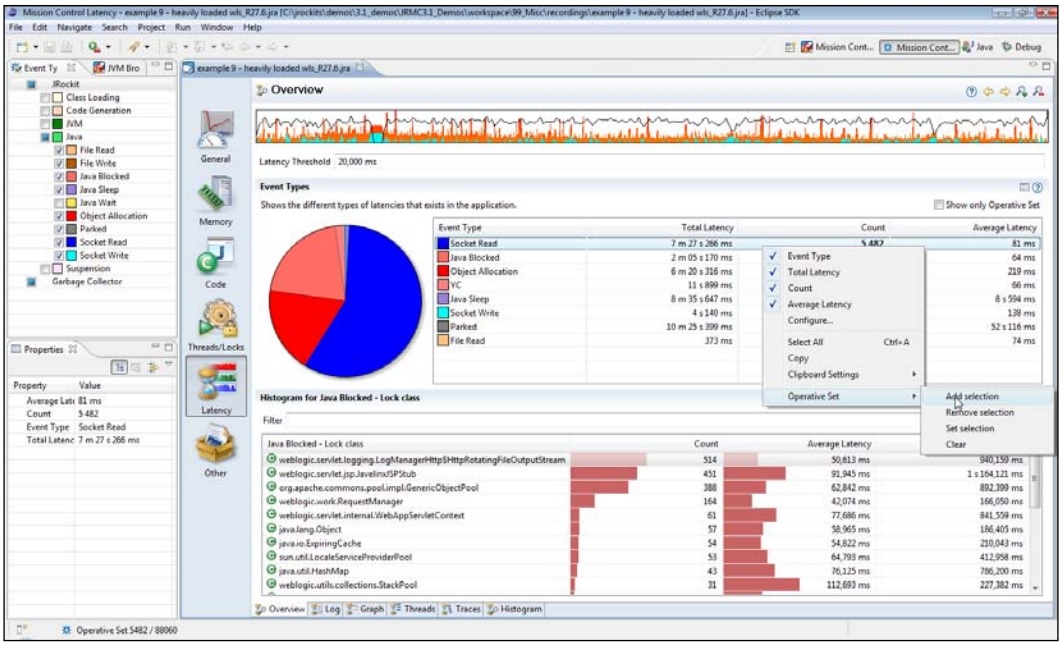Click the table settings icon in Event Types header
Viewport: 1062px width, 645px height.
1025,187
